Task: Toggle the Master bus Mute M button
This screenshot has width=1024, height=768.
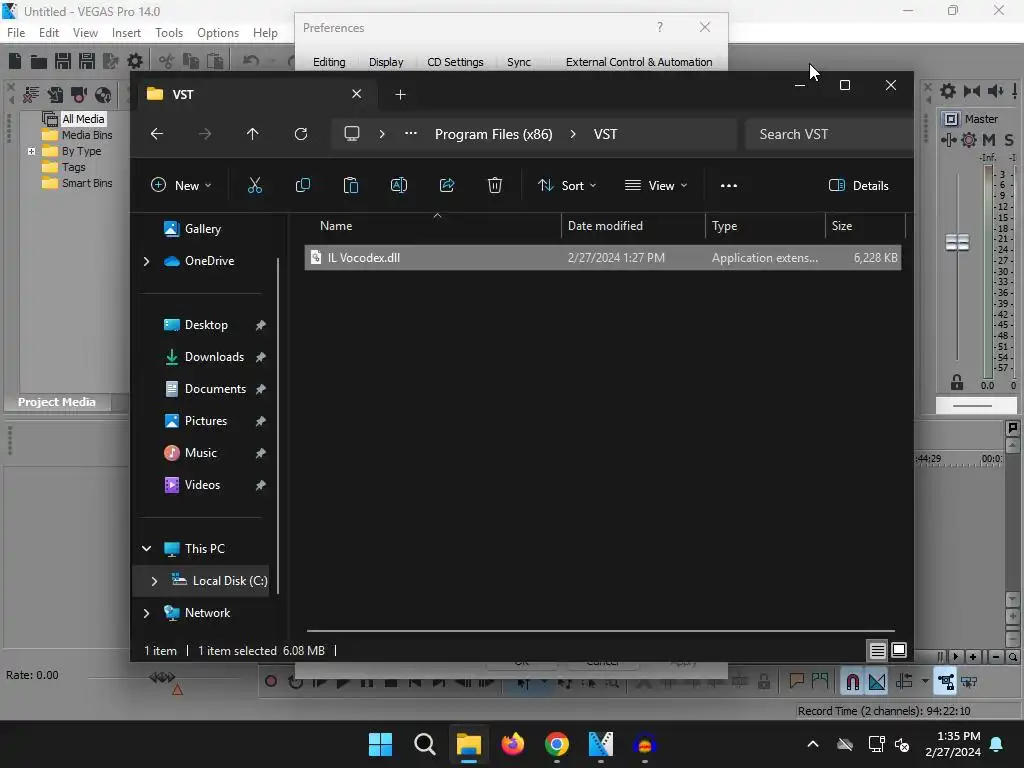Action: coord(989,139)
